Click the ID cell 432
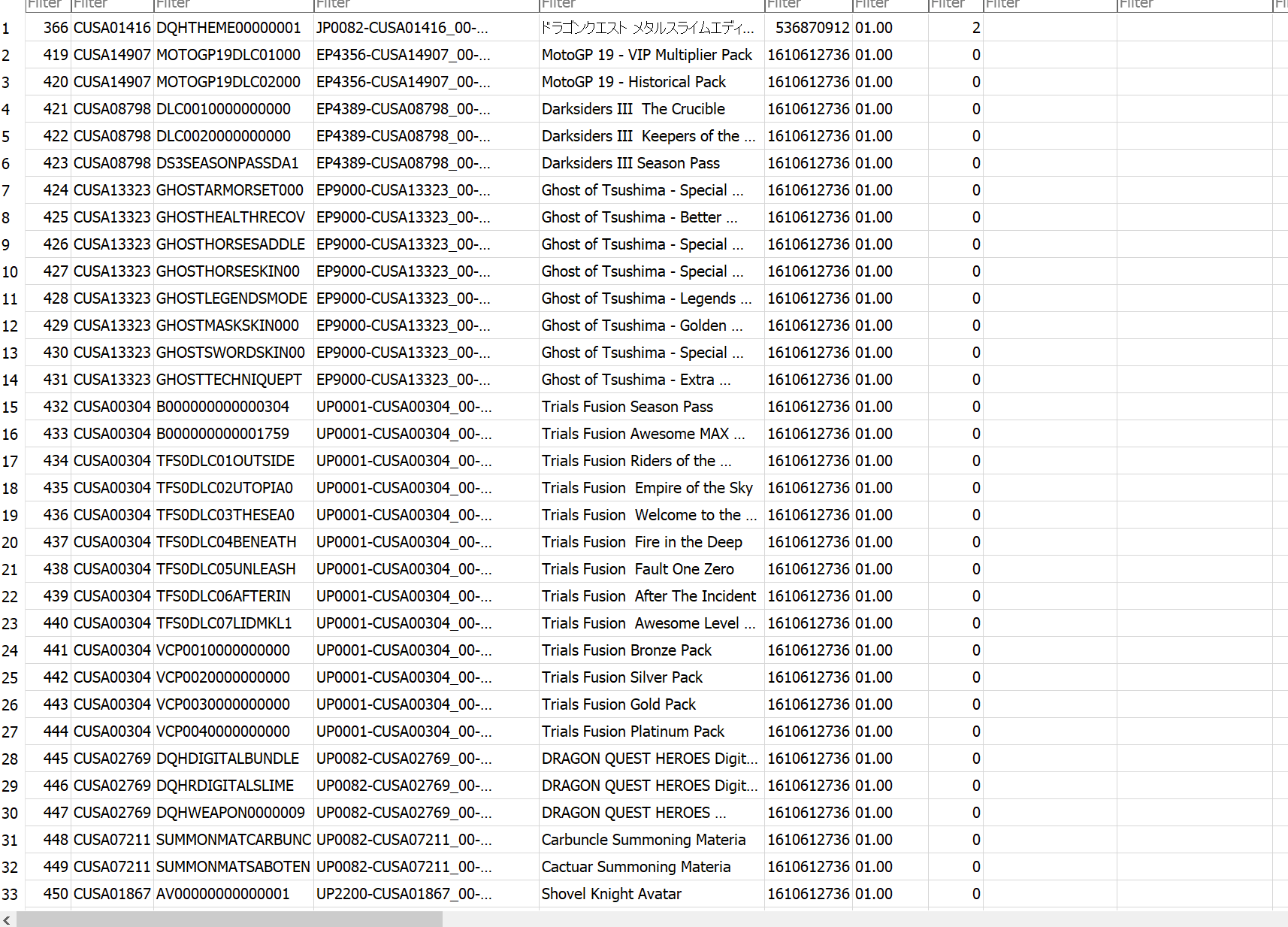The width and height of the screenshot is (1288, 927). tap(48, 407)
